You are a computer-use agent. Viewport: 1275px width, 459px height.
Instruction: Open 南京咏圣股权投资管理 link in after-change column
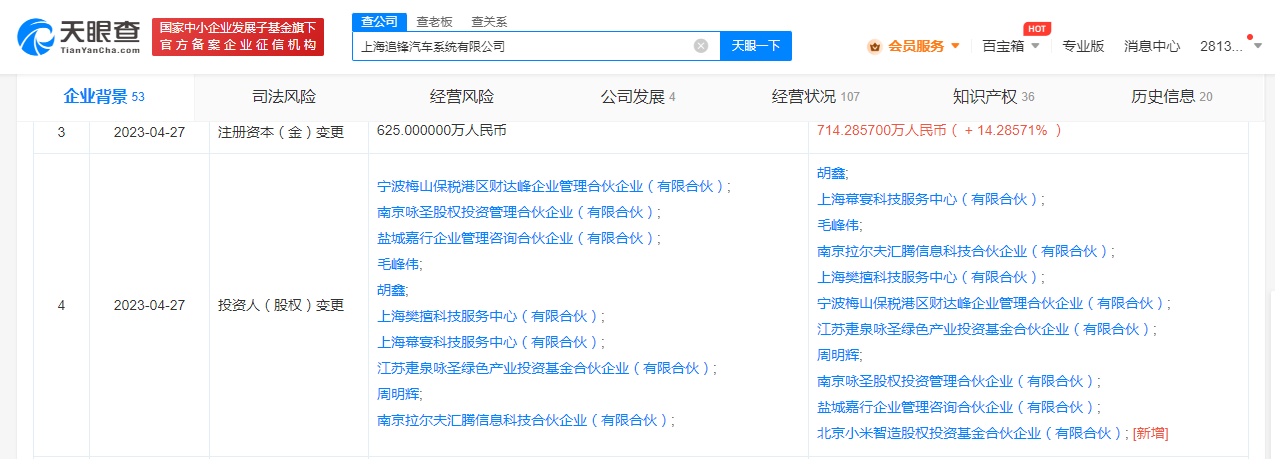[x=956, y=381]
